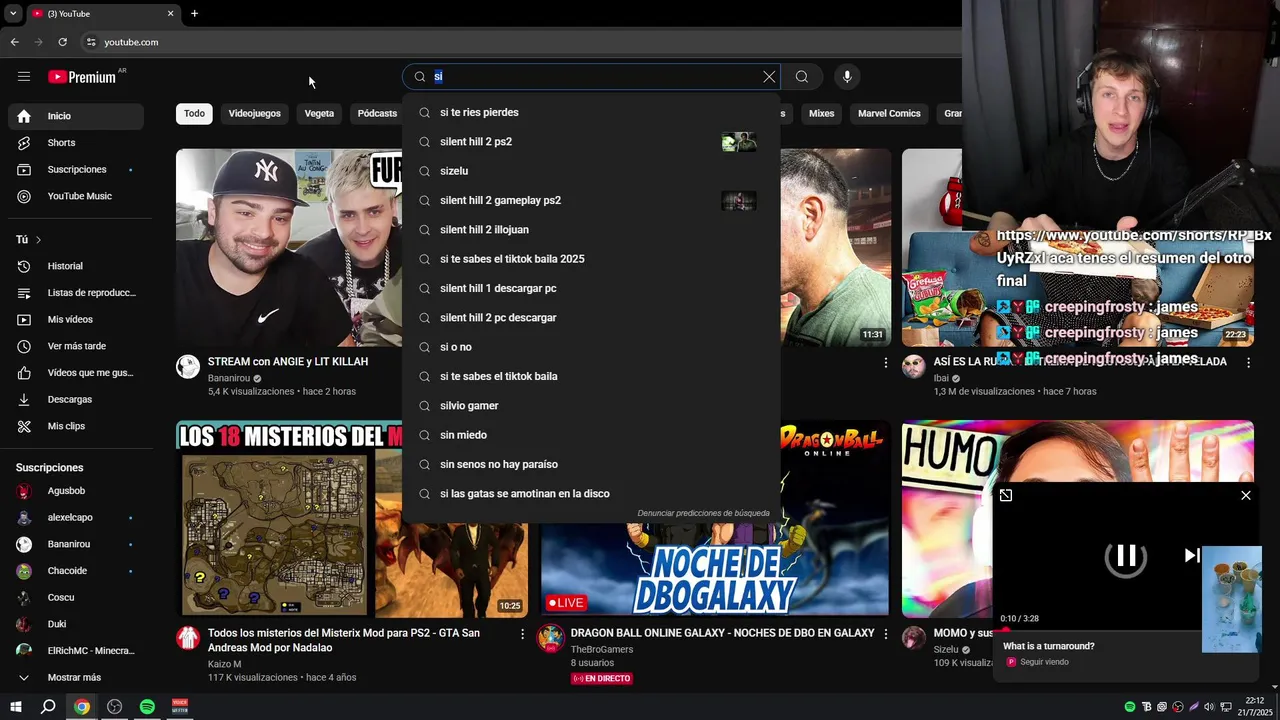The height and width of the screenshot is (720, 1280).
Task: Open Coscu channel subscription
Action: [x=76, y=597]
